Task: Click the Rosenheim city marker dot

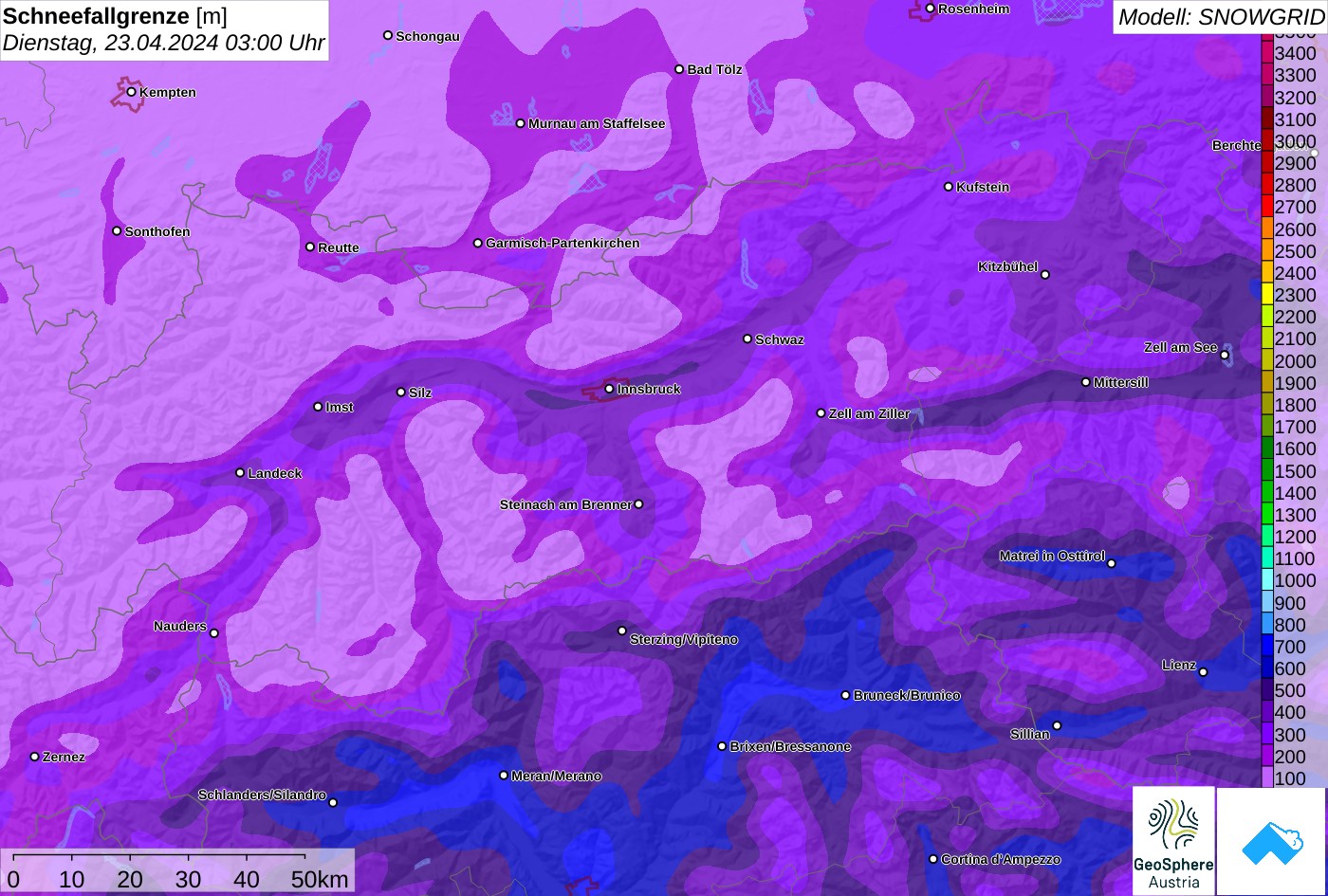Action: (x=930, y=9)
